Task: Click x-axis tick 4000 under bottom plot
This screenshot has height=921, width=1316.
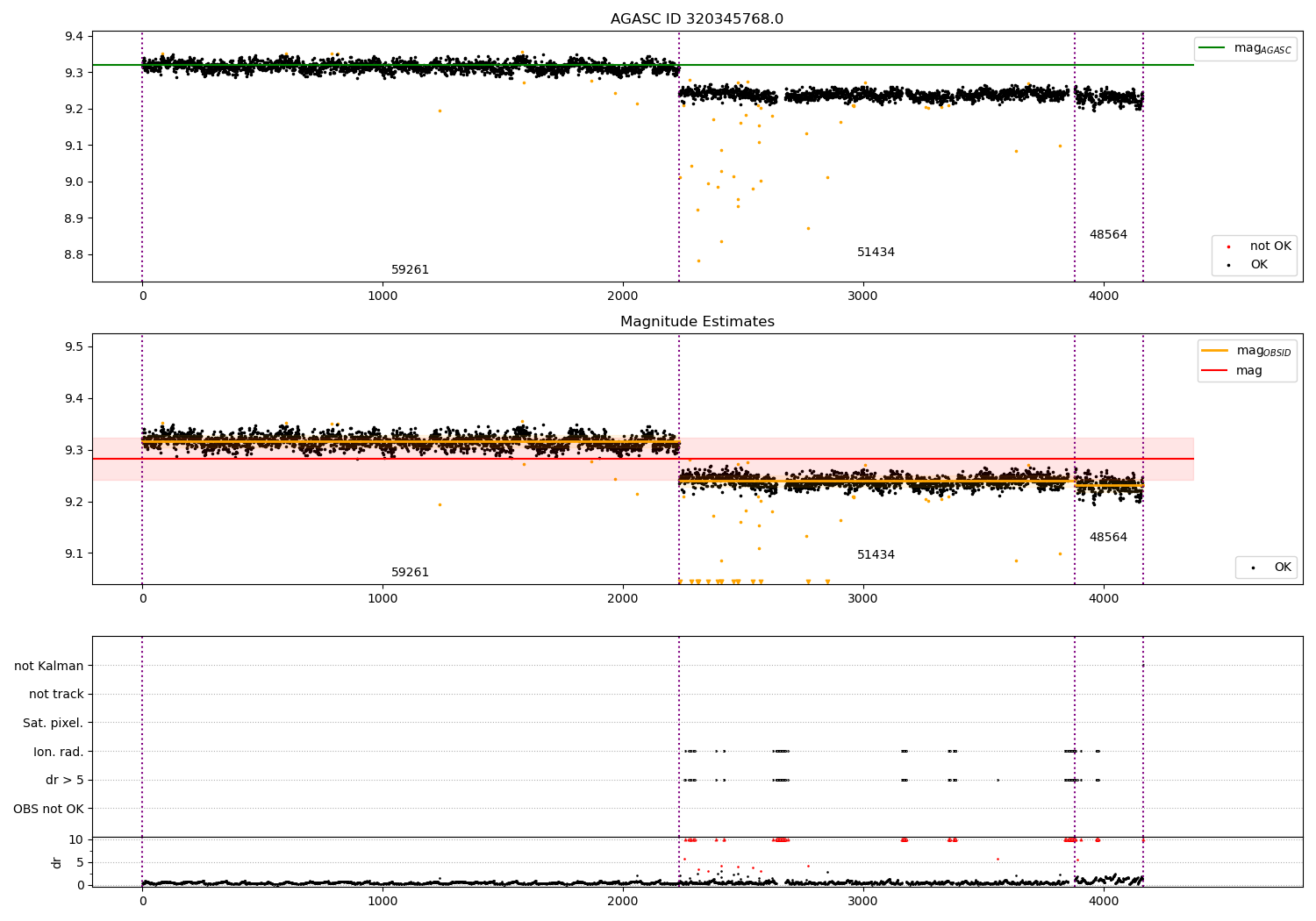Action: [1104, 901]
